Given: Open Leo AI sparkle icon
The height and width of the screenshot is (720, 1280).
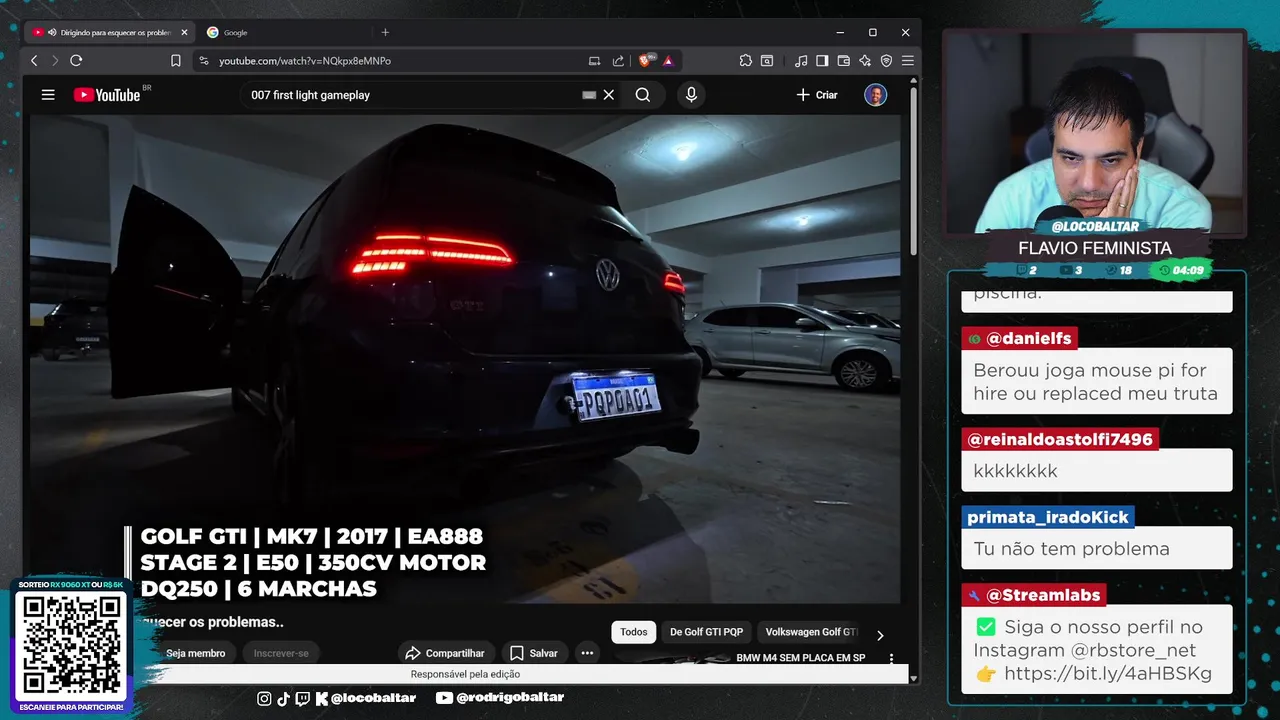Looking at the screenshot, I should 865,61.
